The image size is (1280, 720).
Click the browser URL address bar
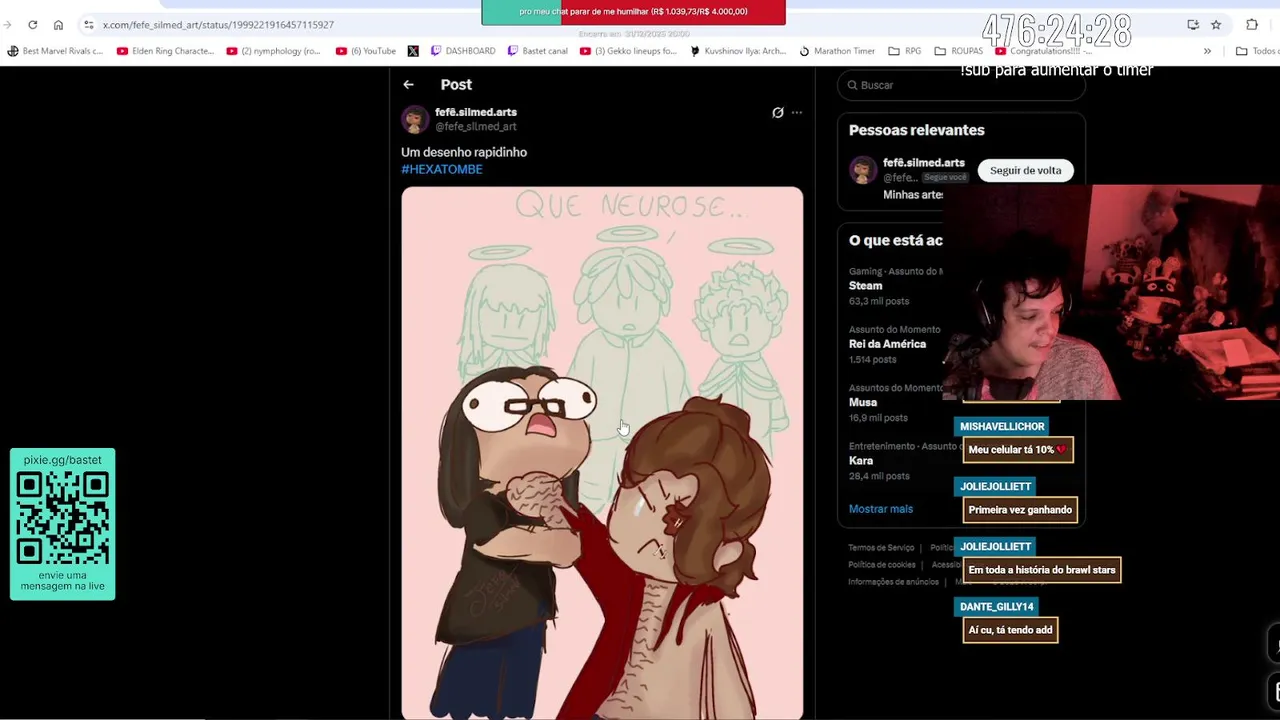tap(630, 25)
